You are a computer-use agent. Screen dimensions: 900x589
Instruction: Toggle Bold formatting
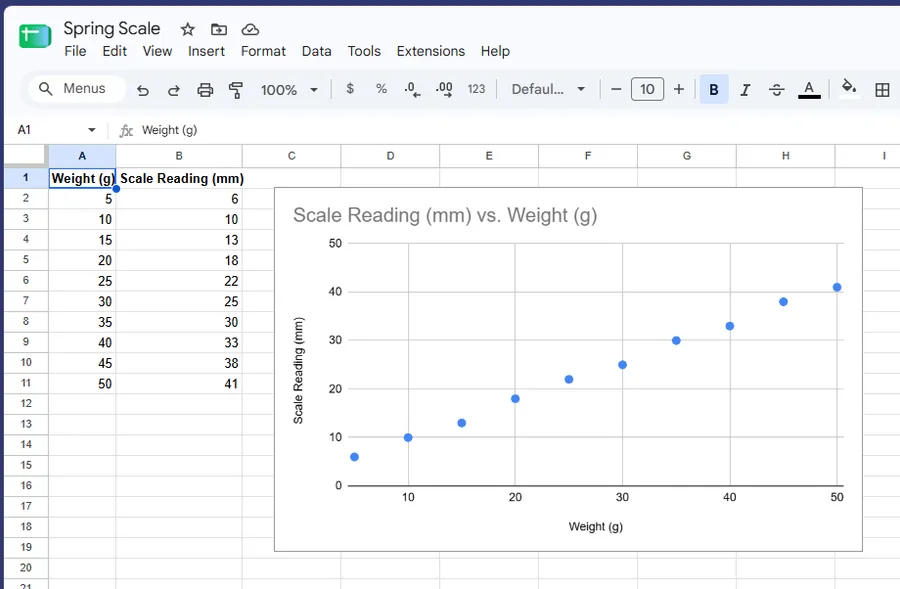pos(714,90)
